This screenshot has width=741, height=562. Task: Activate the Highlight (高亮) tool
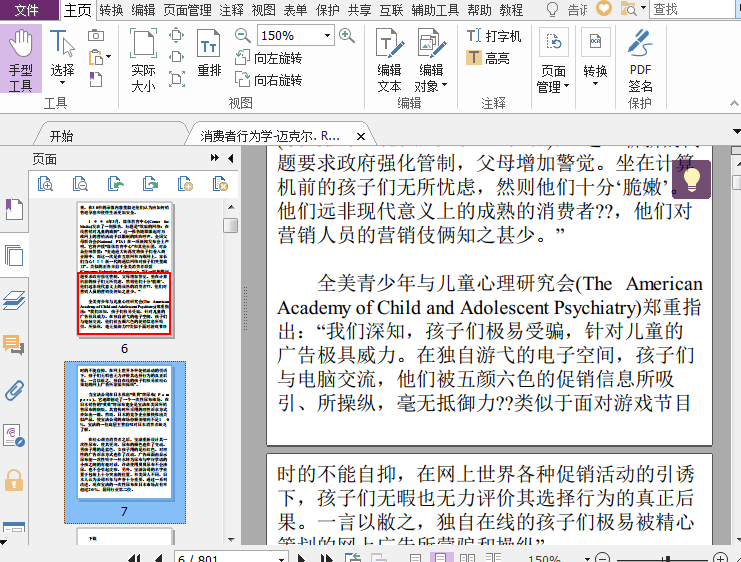[487, 58]
